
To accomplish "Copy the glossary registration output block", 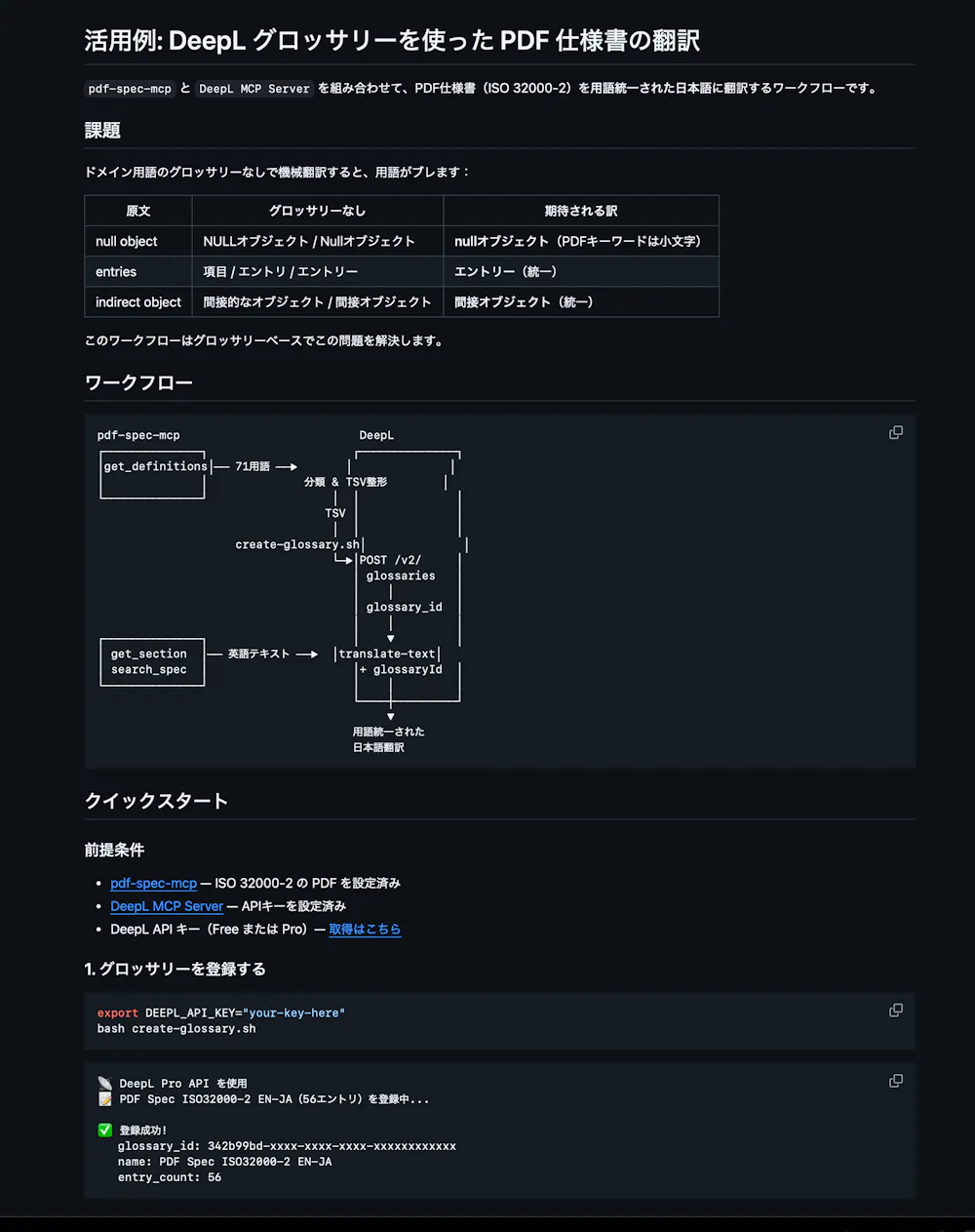I will pos(895,1081).
